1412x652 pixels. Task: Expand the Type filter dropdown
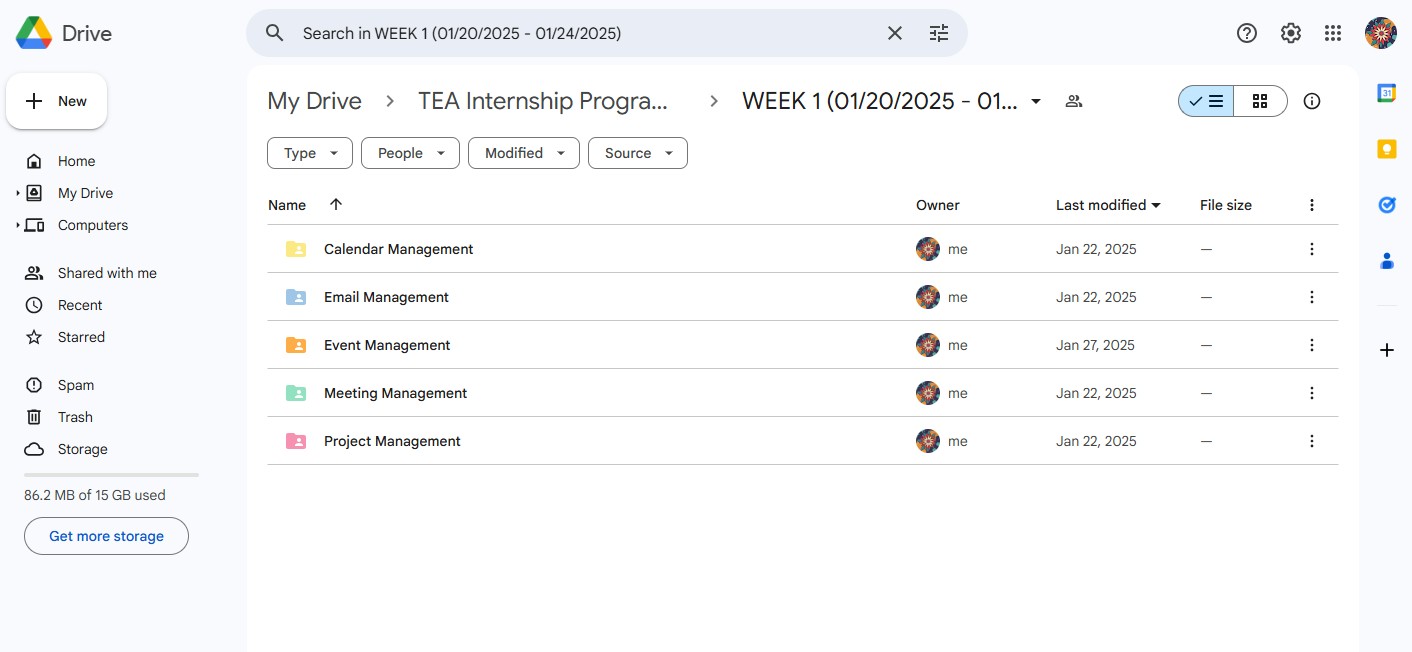click(x=310, y=153)
